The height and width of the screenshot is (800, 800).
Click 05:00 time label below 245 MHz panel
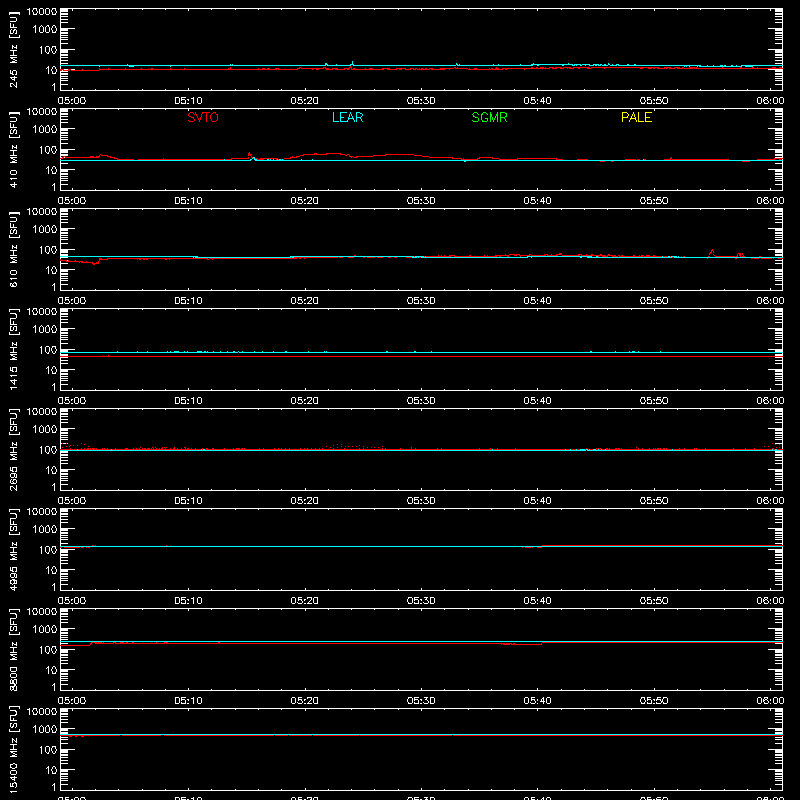tap(72, 101)
